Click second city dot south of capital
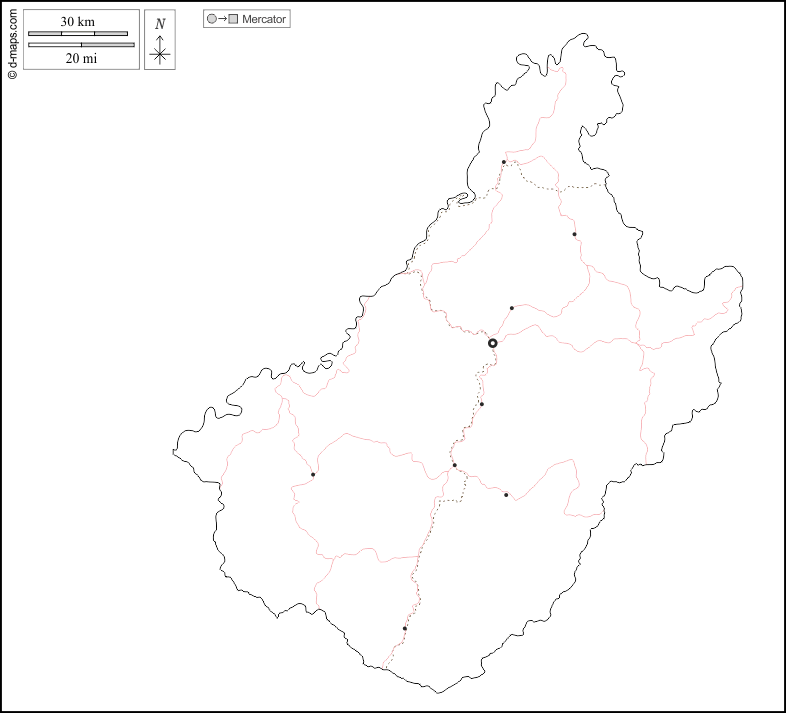Screen dimensions: 786x713 [x=454, y=465]
